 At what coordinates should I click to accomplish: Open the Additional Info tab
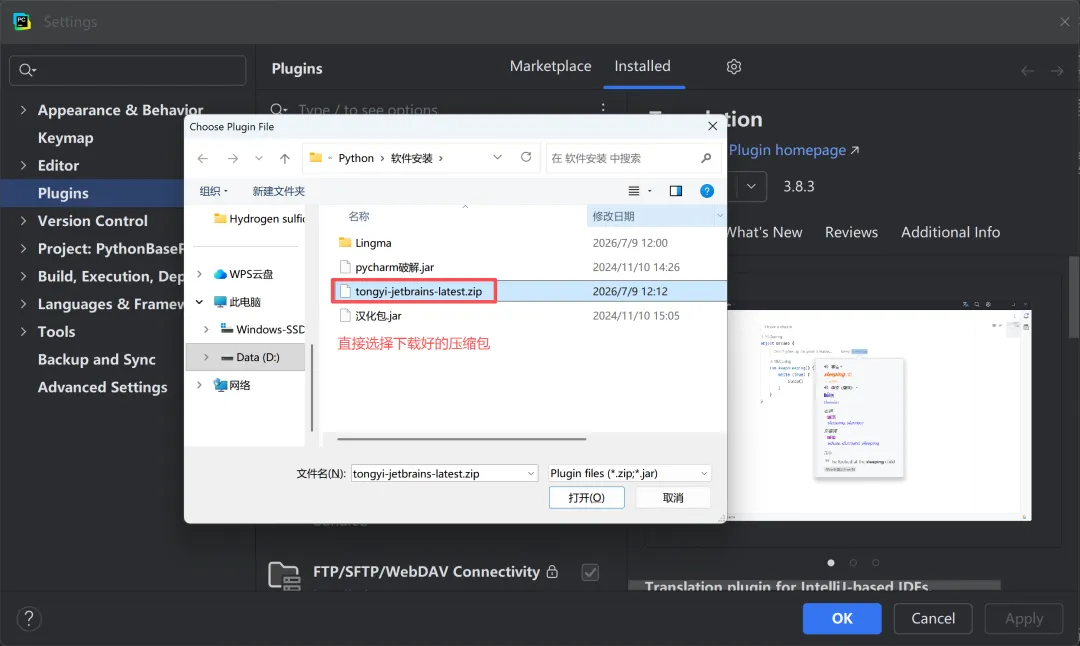pos(951,232)
